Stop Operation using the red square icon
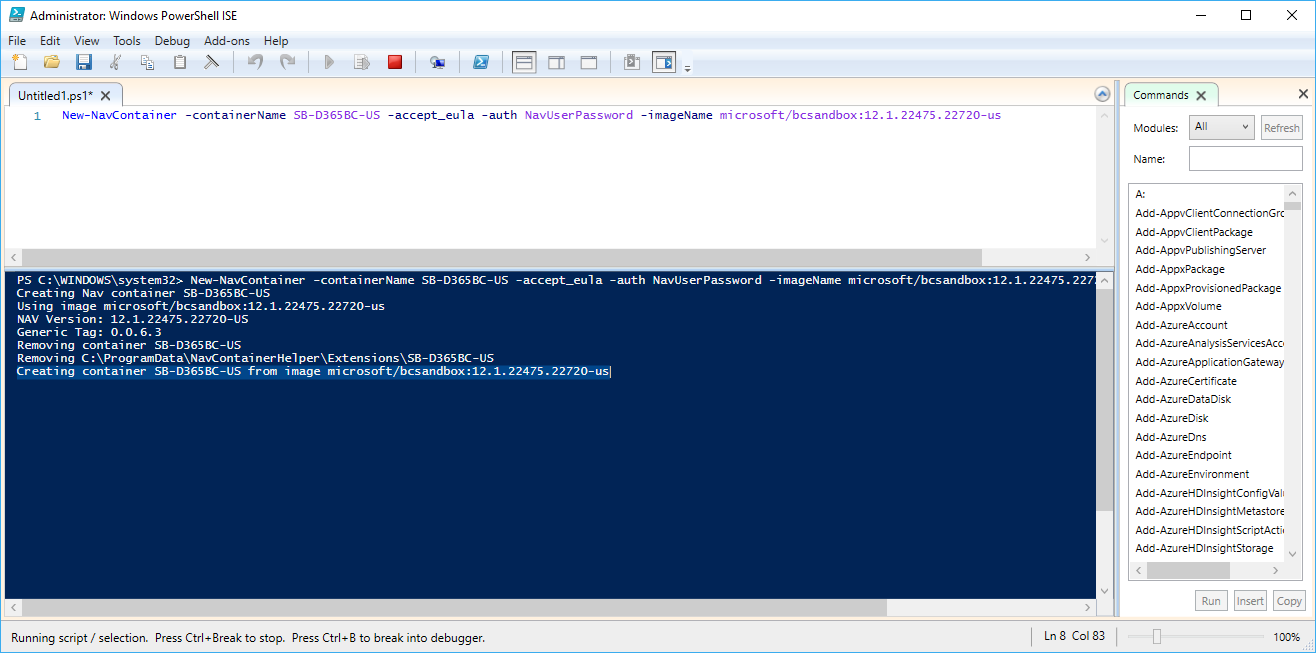Viewport: 1316px width, 653px height. point(394,61)
